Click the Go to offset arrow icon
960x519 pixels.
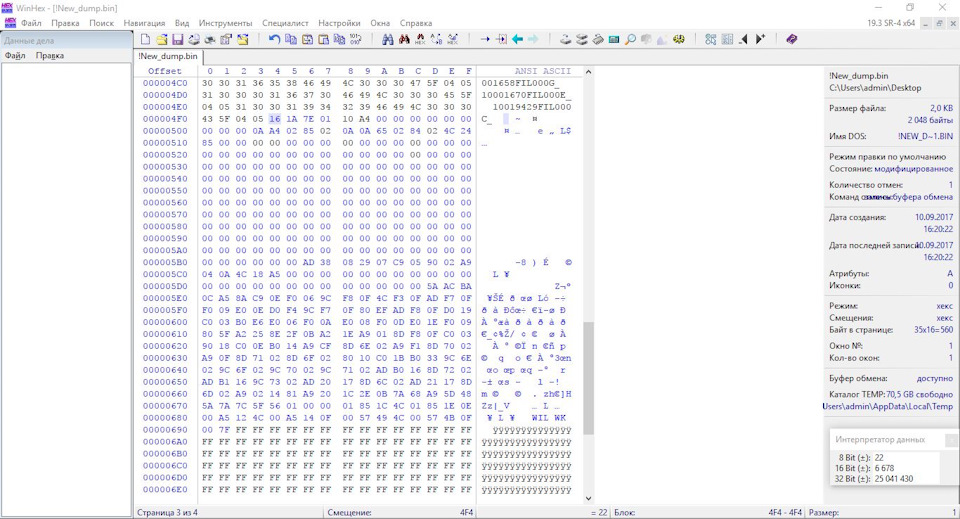[x=485, y=39]
